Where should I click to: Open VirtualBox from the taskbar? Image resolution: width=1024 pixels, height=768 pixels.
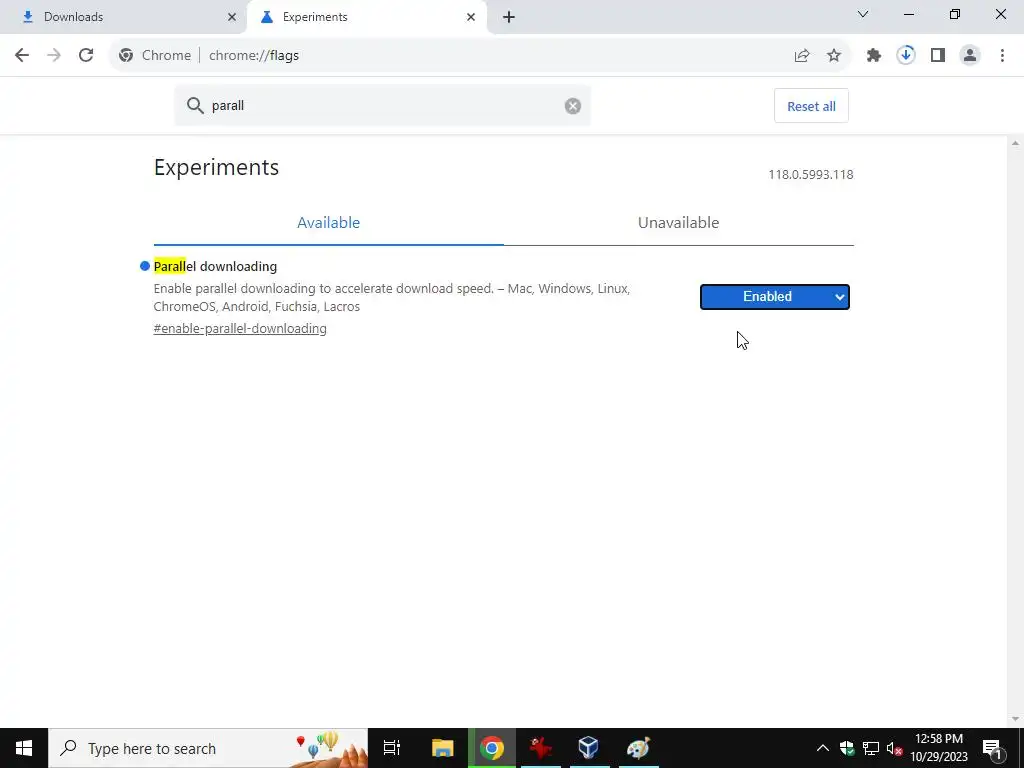(x=588, y=748)
